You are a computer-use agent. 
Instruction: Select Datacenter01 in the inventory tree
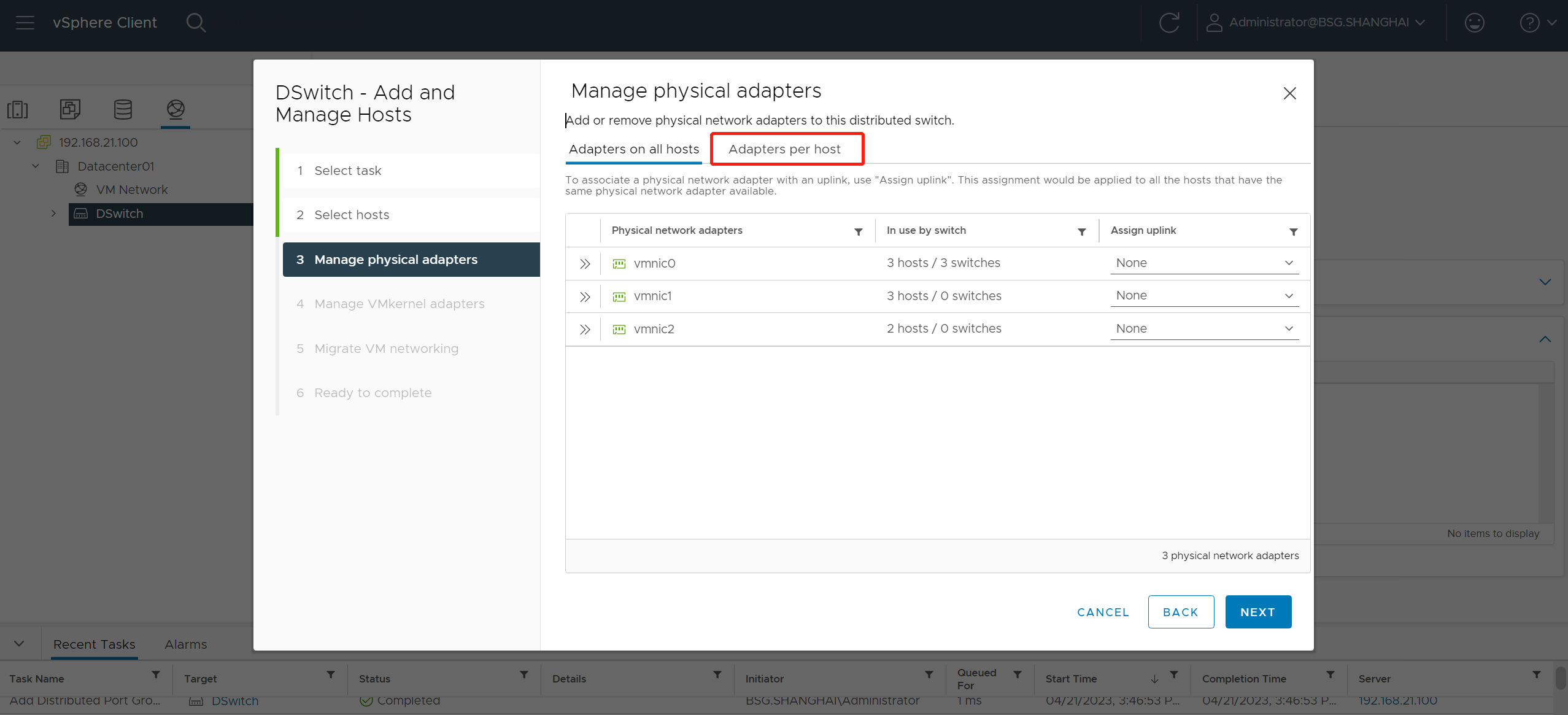[x=115, y=166]
